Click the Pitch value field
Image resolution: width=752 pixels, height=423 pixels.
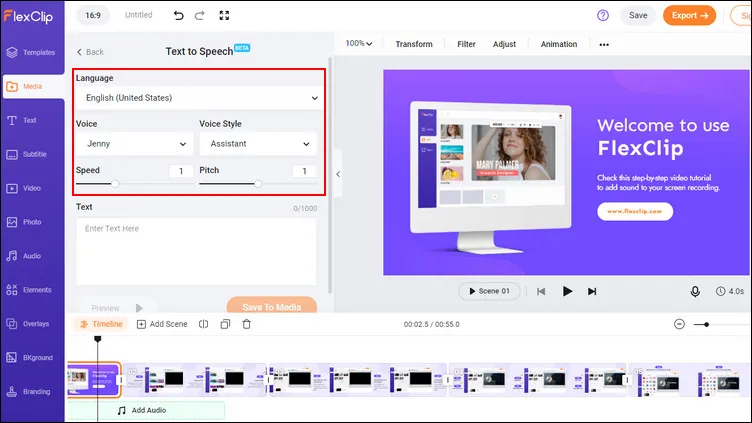[x=304, y=171]
